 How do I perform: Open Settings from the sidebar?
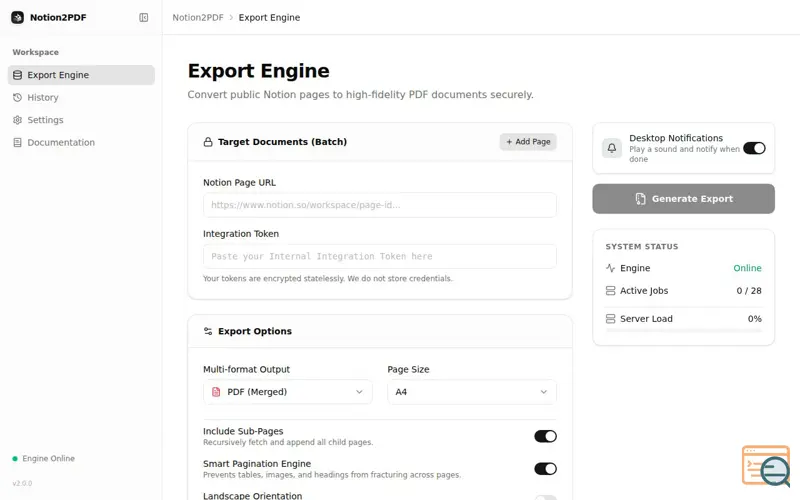tap(81, 120)
